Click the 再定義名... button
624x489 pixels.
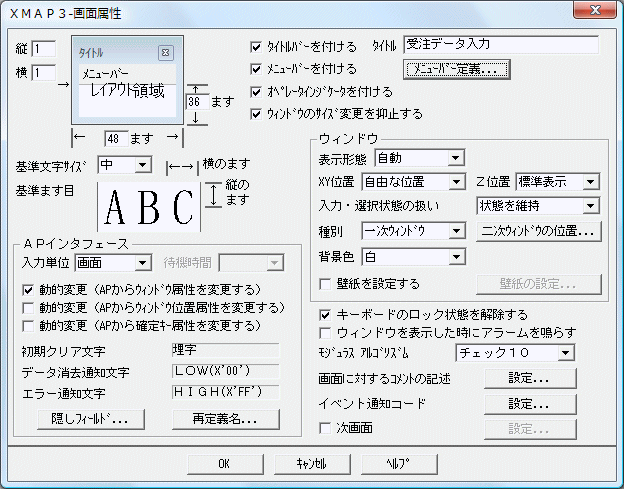[226, 419]
